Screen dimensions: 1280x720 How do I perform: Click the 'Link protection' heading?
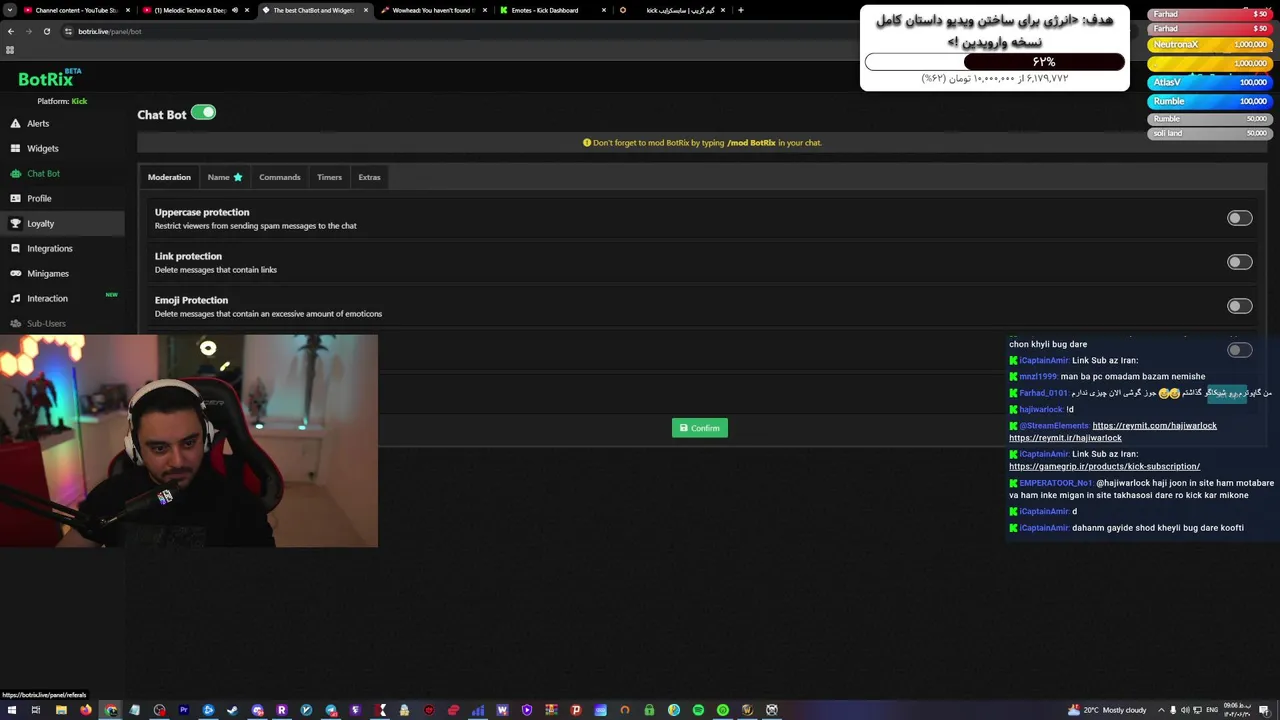188,256
